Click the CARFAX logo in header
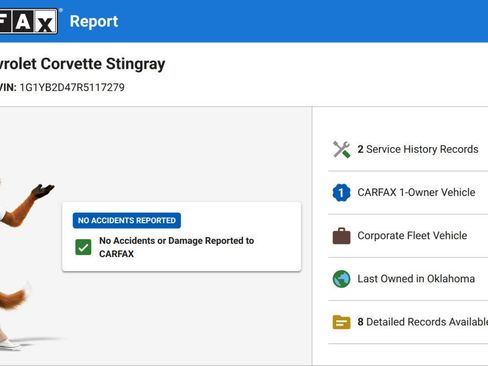Viewport: 488px width, 366px height. [x=29, y=21]
